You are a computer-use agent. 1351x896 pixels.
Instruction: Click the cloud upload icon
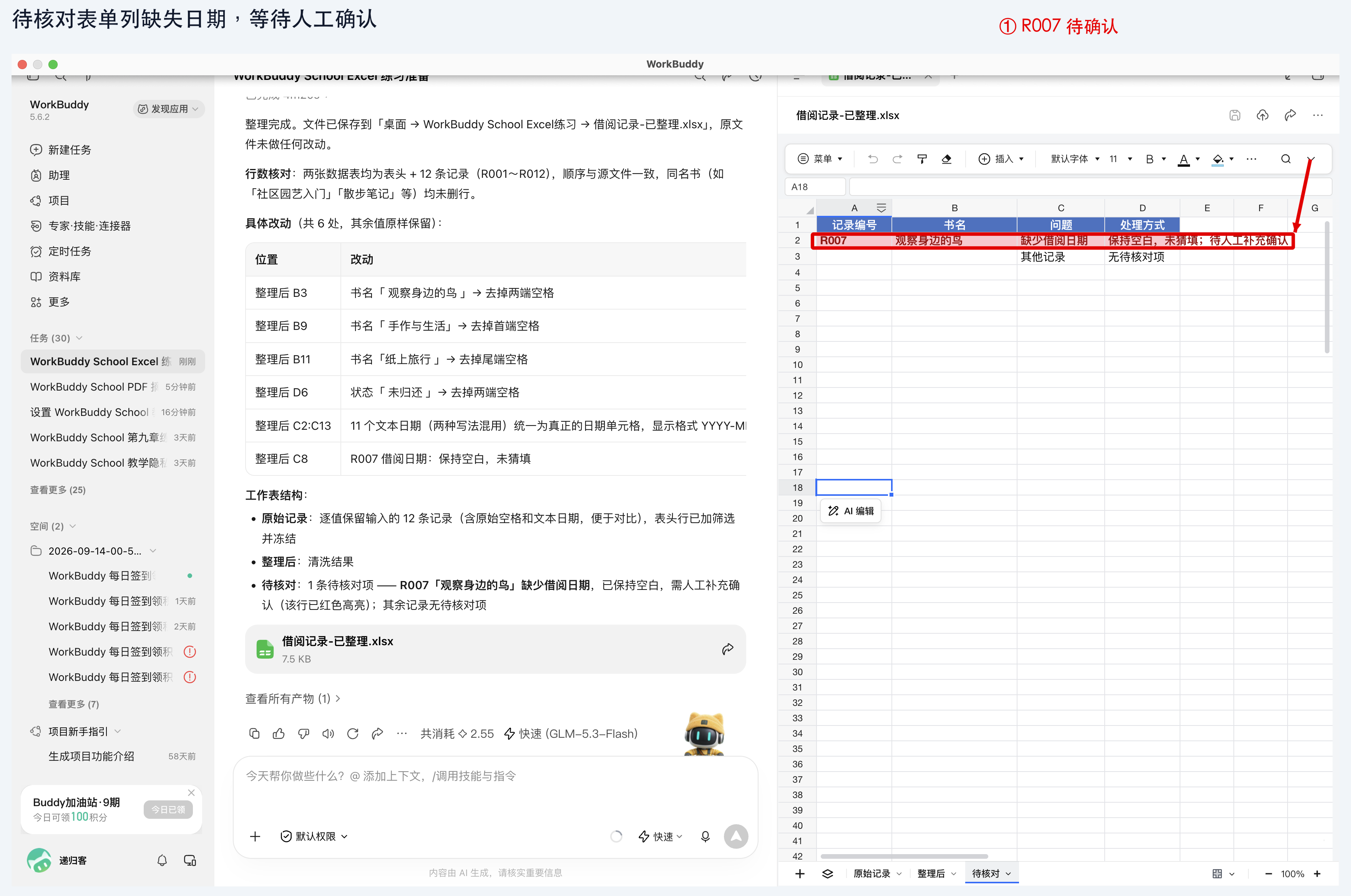[1262, 116]
